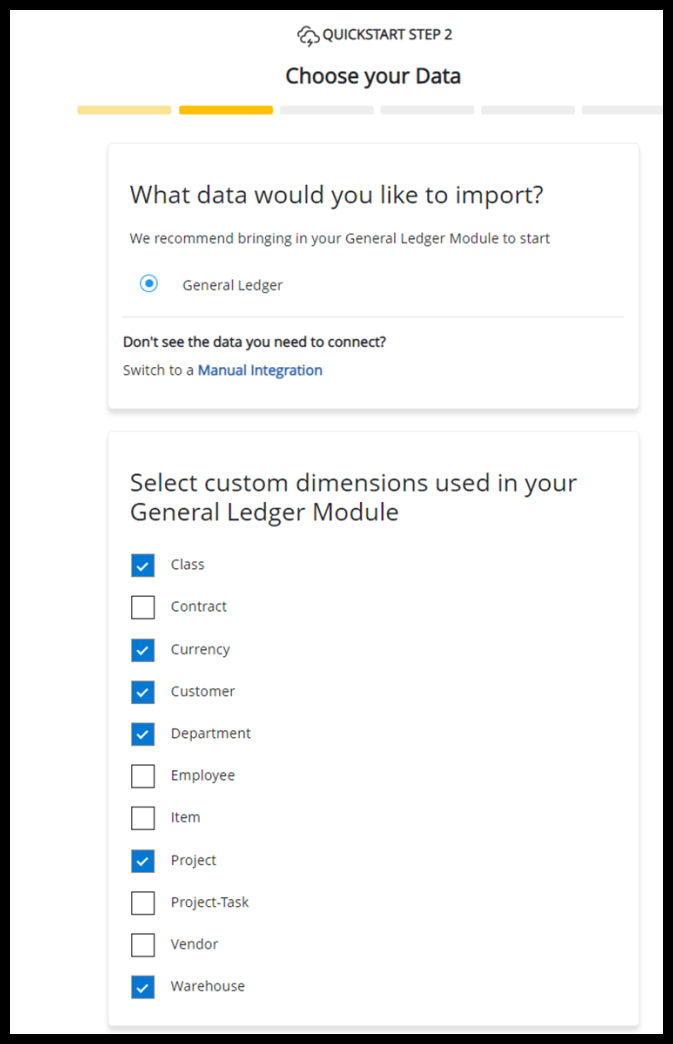The width and height of the screenshot is (673, 1044).
Task: Click the first progress step bar
Action: click(x=124, y=110)
